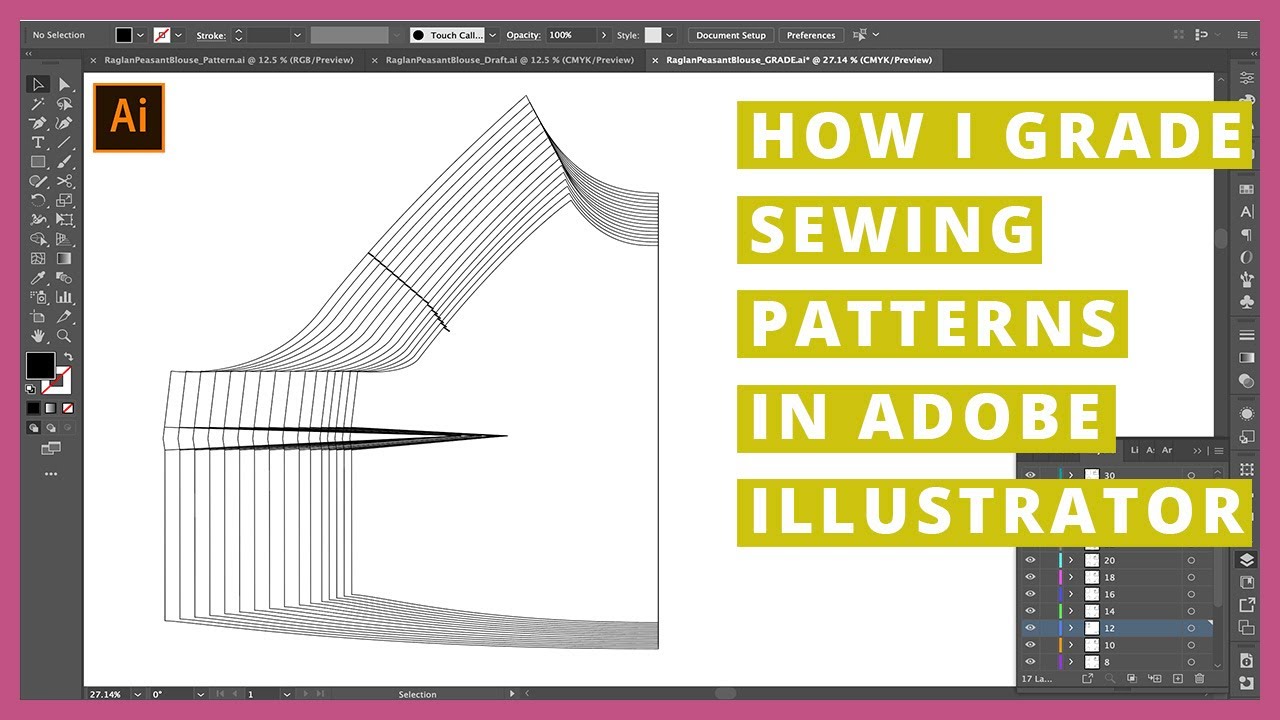
Task: Hide layer 20 with its eye icon
Action: click(x=1030, y=560)
